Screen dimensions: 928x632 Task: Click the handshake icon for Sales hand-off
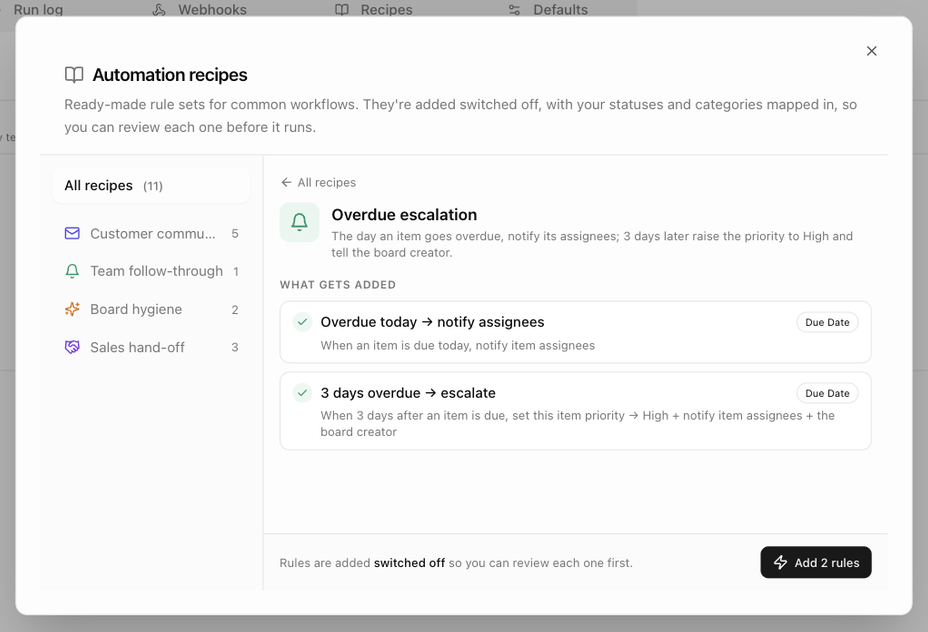[x=72, y=347]
